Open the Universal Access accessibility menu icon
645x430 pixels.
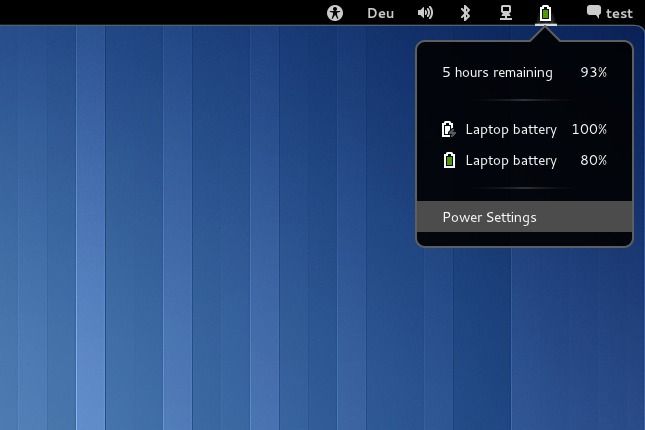pyautogui.click(x=335, y=13)
